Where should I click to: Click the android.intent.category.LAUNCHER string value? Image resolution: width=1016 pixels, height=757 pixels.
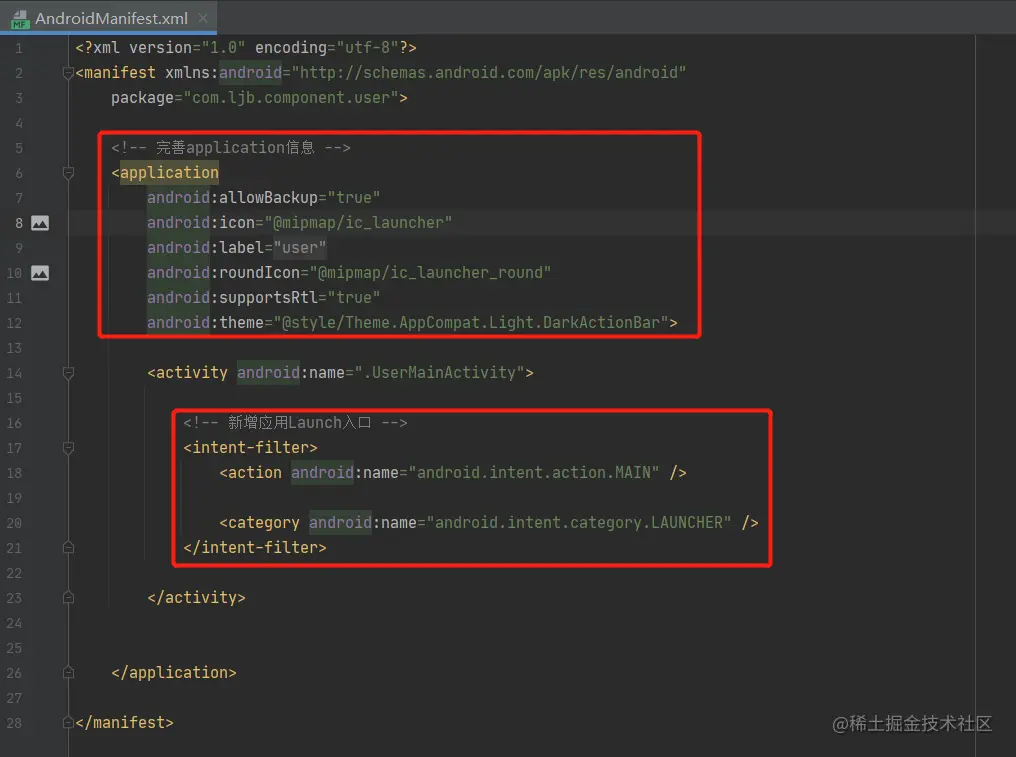[580, 522]
